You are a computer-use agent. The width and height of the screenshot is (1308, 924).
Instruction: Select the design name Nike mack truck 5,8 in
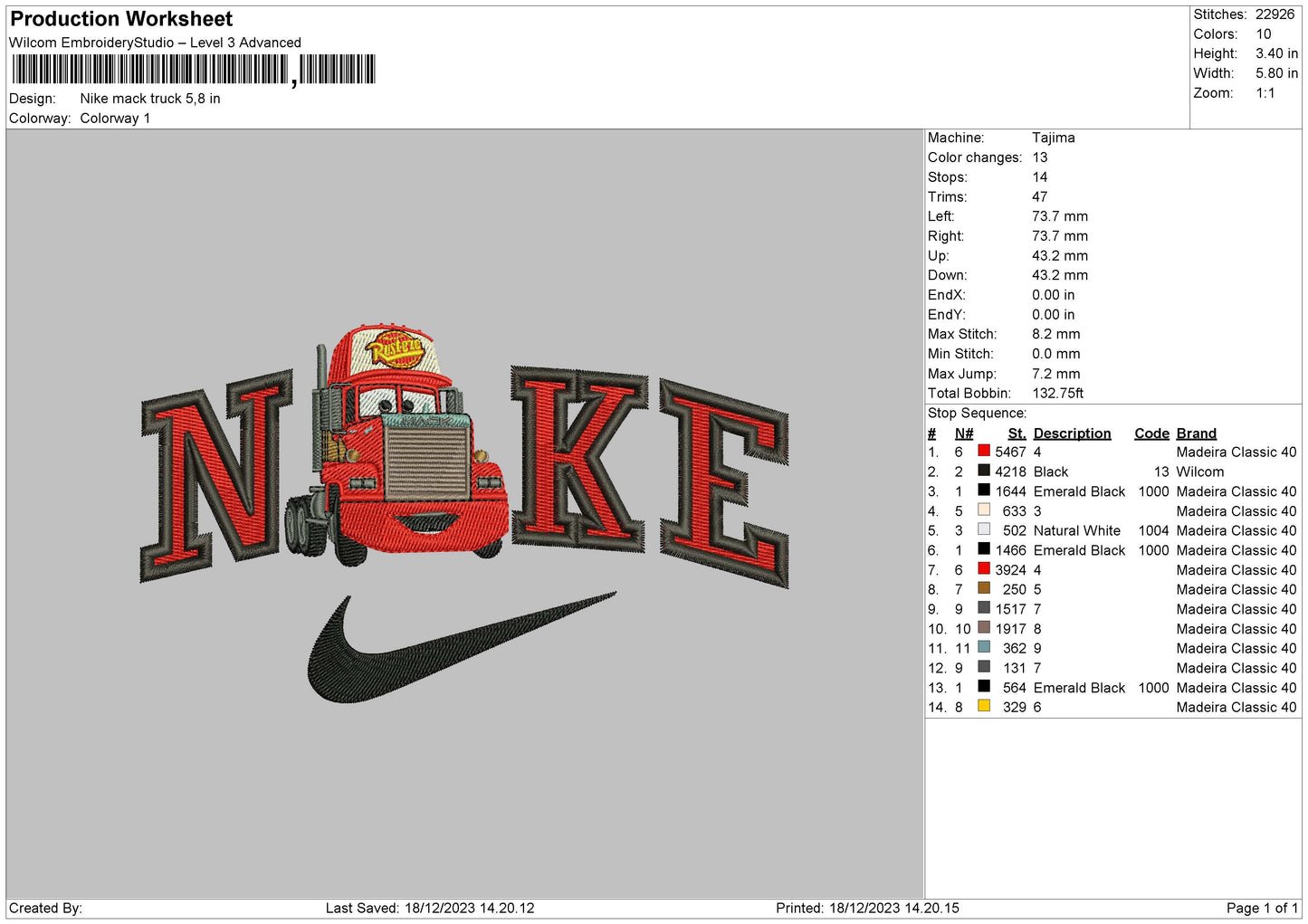[x=150, y=99]
